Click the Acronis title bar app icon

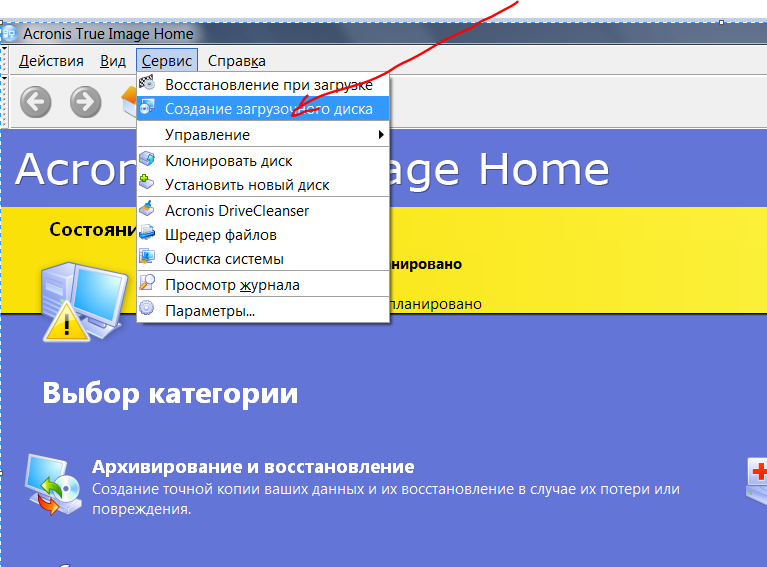(9, 34)
